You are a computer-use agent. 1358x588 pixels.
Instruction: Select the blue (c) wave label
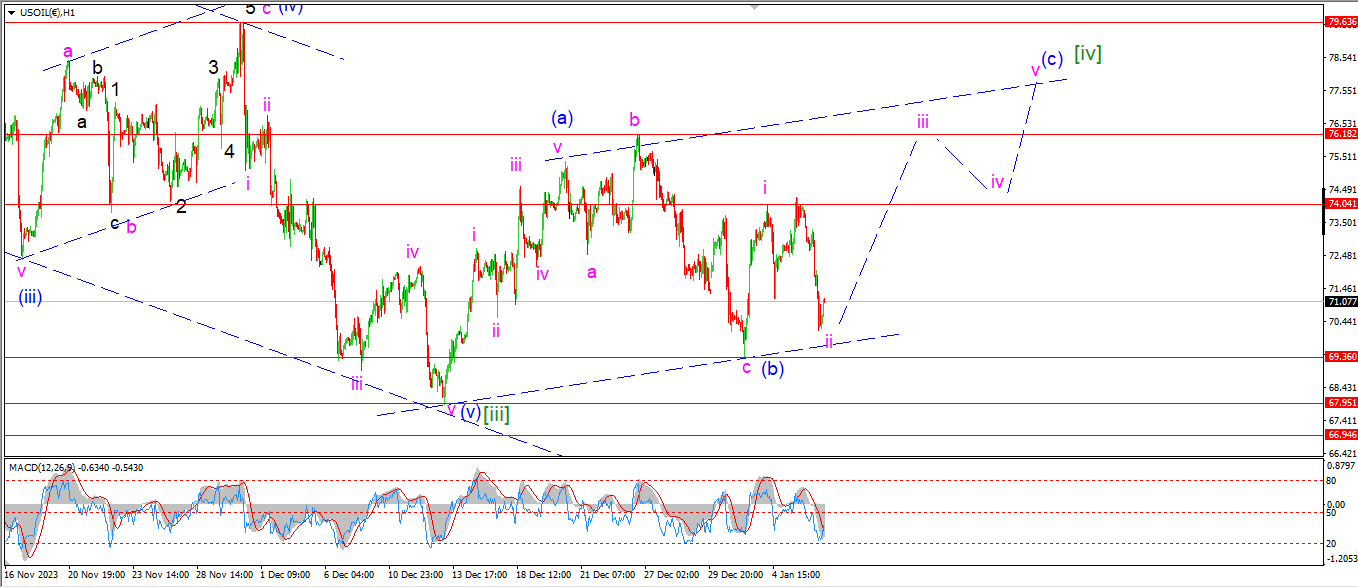click(x=1051, y=59)
